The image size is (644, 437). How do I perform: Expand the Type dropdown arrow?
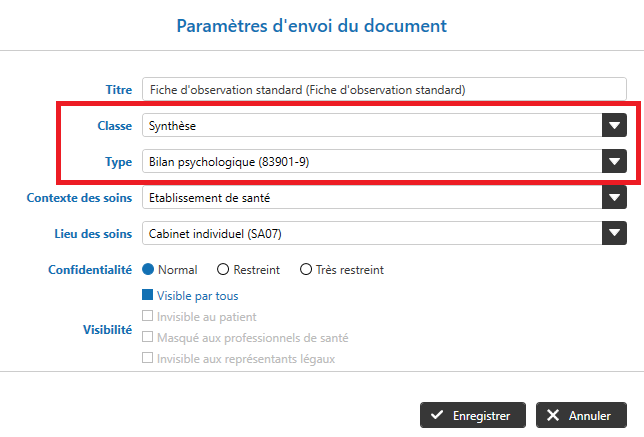point(614,161)
